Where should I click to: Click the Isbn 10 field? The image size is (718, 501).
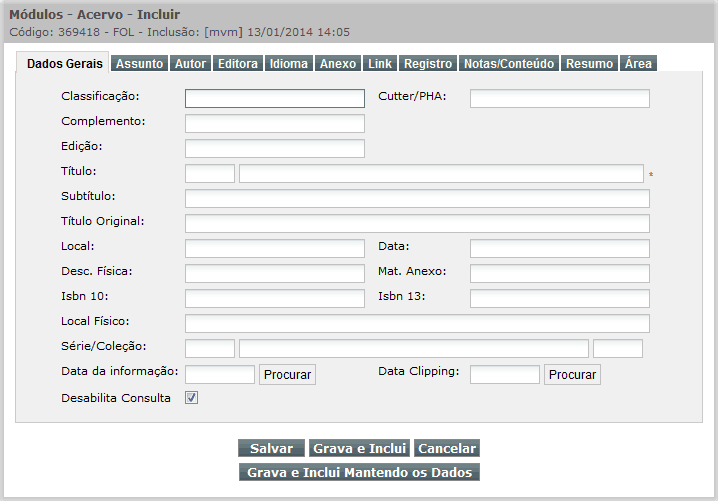(275, 299)
